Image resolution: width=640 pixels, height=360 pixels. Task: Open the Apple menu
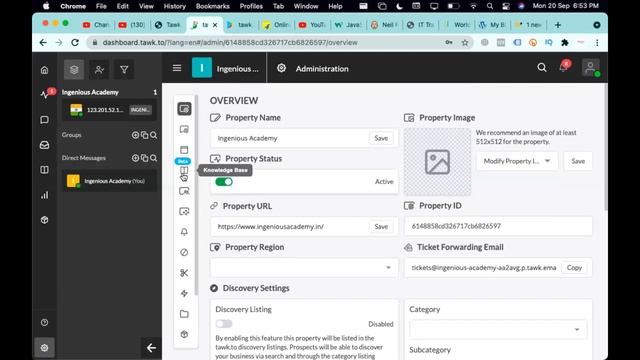click(x=46, y=6)
